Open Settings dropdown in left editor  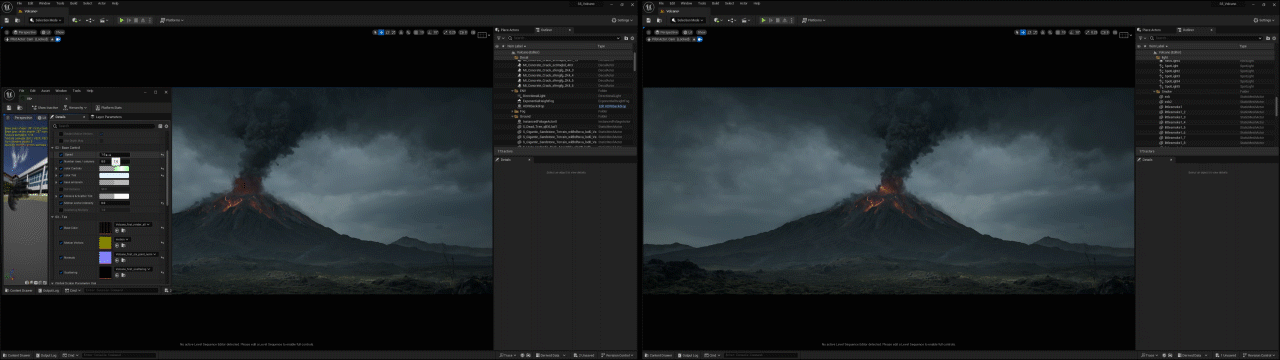[622, 20]
